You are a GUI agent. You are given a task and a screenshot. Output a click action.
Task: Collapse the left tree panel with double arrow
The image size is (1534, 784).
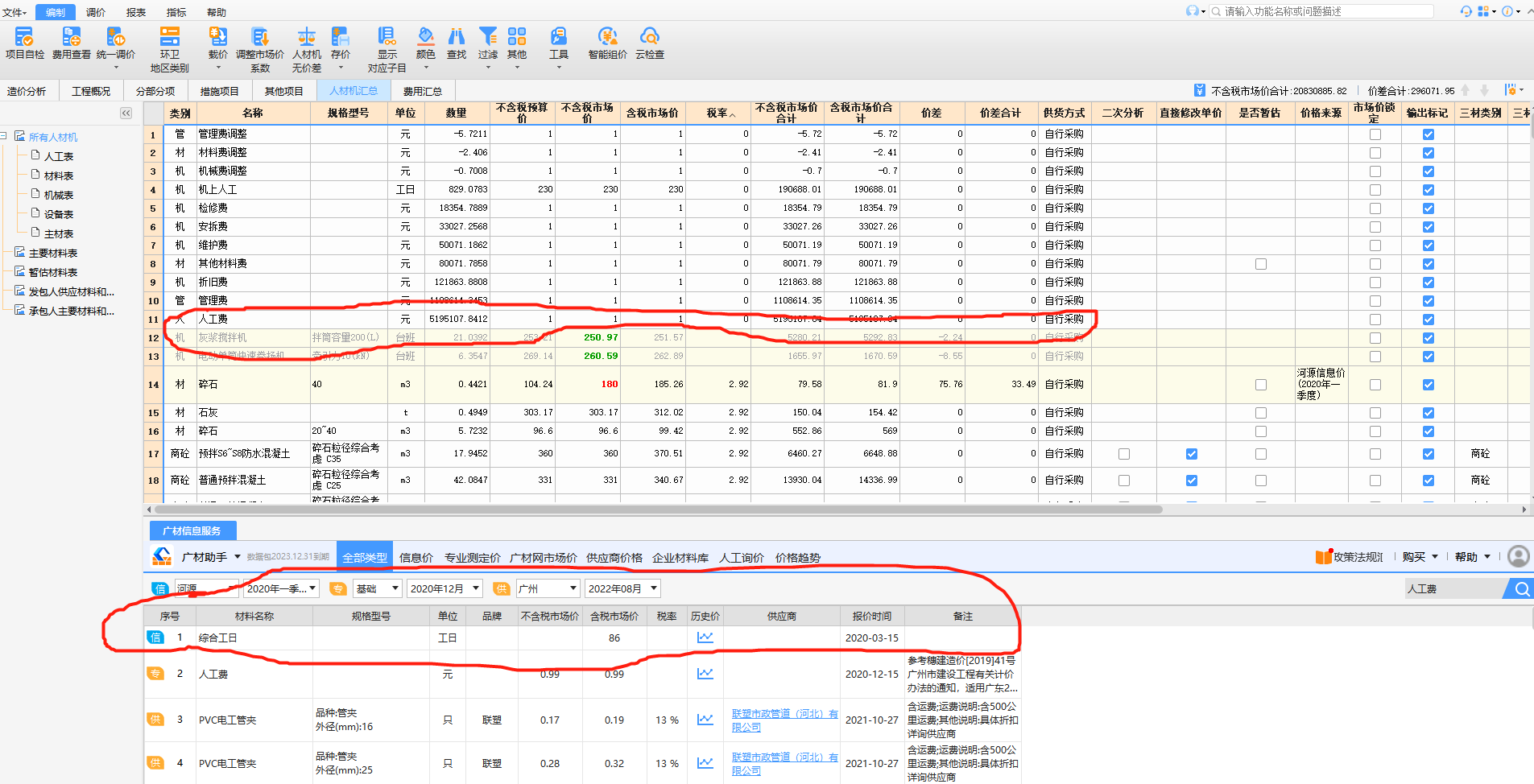point(126,113)
